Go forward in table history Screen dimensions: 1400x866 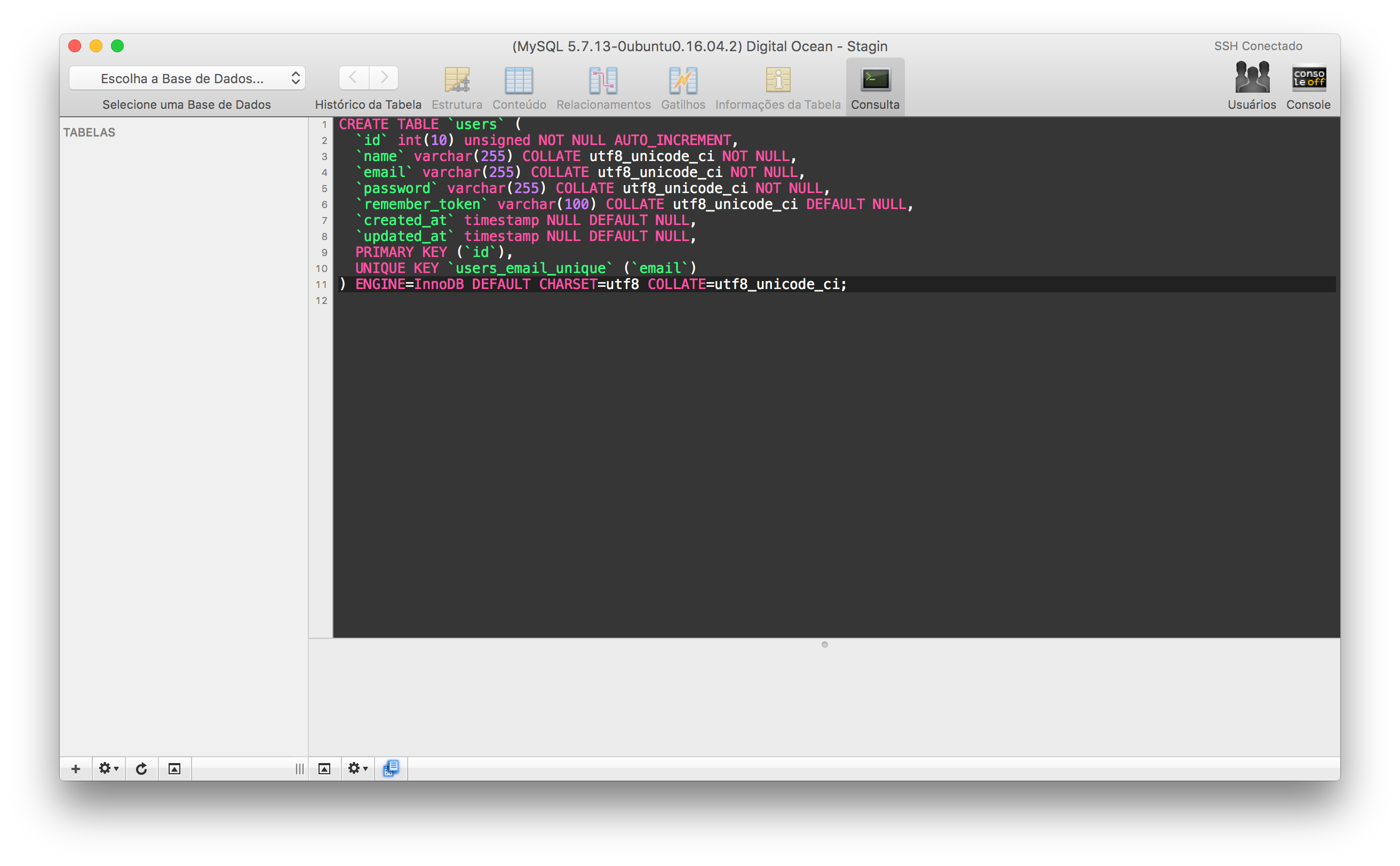tap(384, 77)
